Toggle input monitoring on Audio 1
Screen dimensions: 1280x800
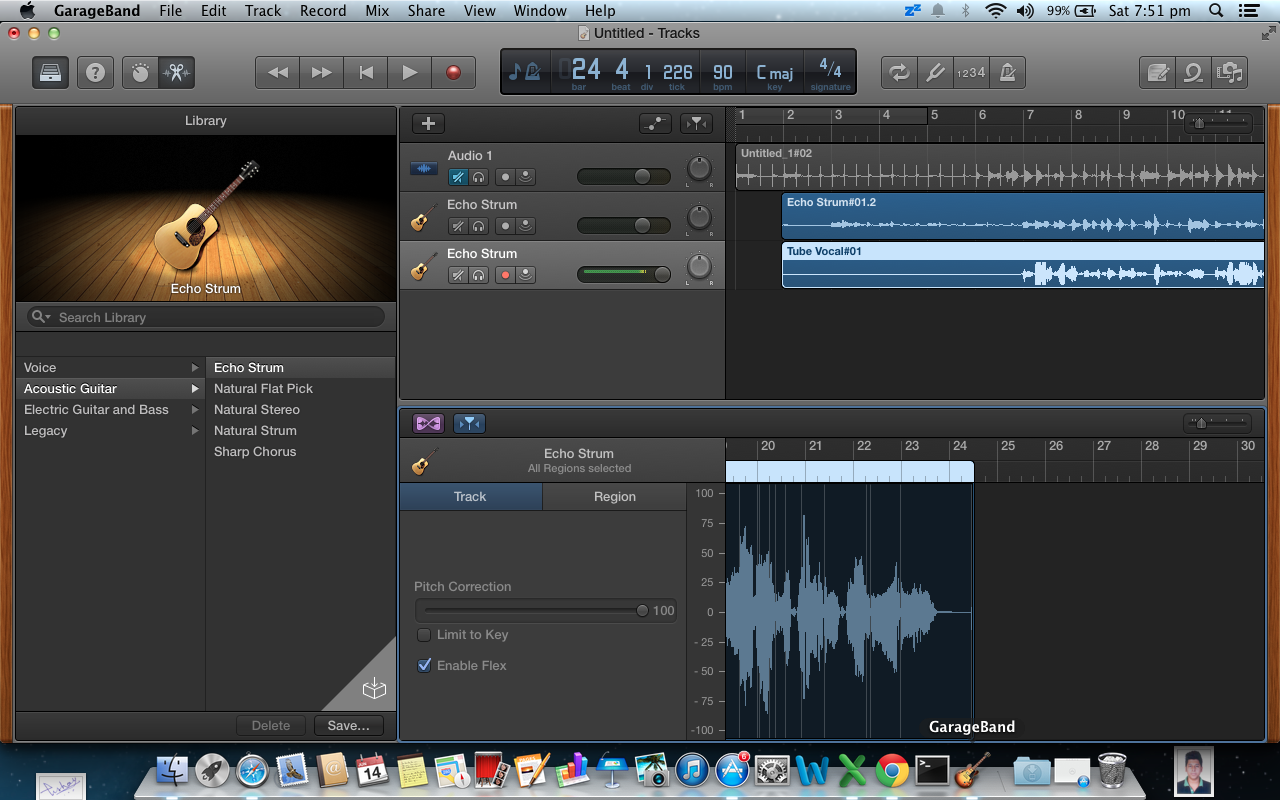(x=526, y=177)
